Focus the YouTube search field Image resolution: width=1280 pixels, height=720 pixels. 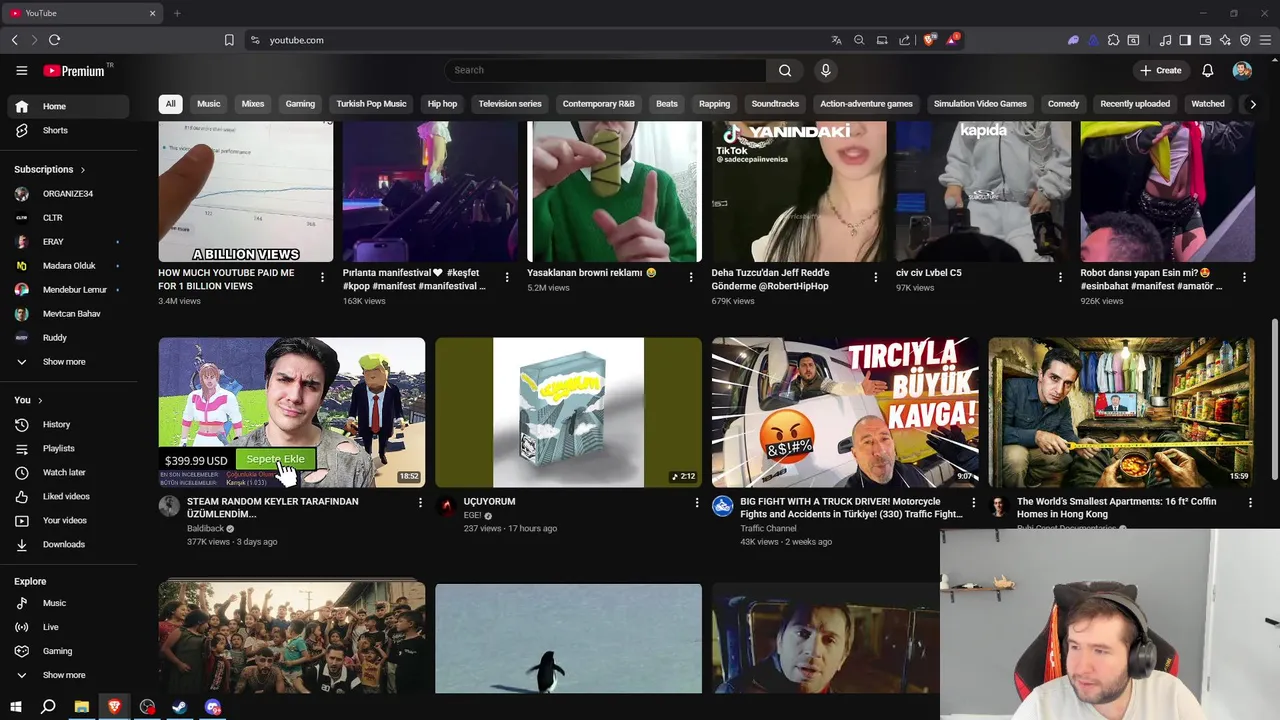[x=605, y=70]
